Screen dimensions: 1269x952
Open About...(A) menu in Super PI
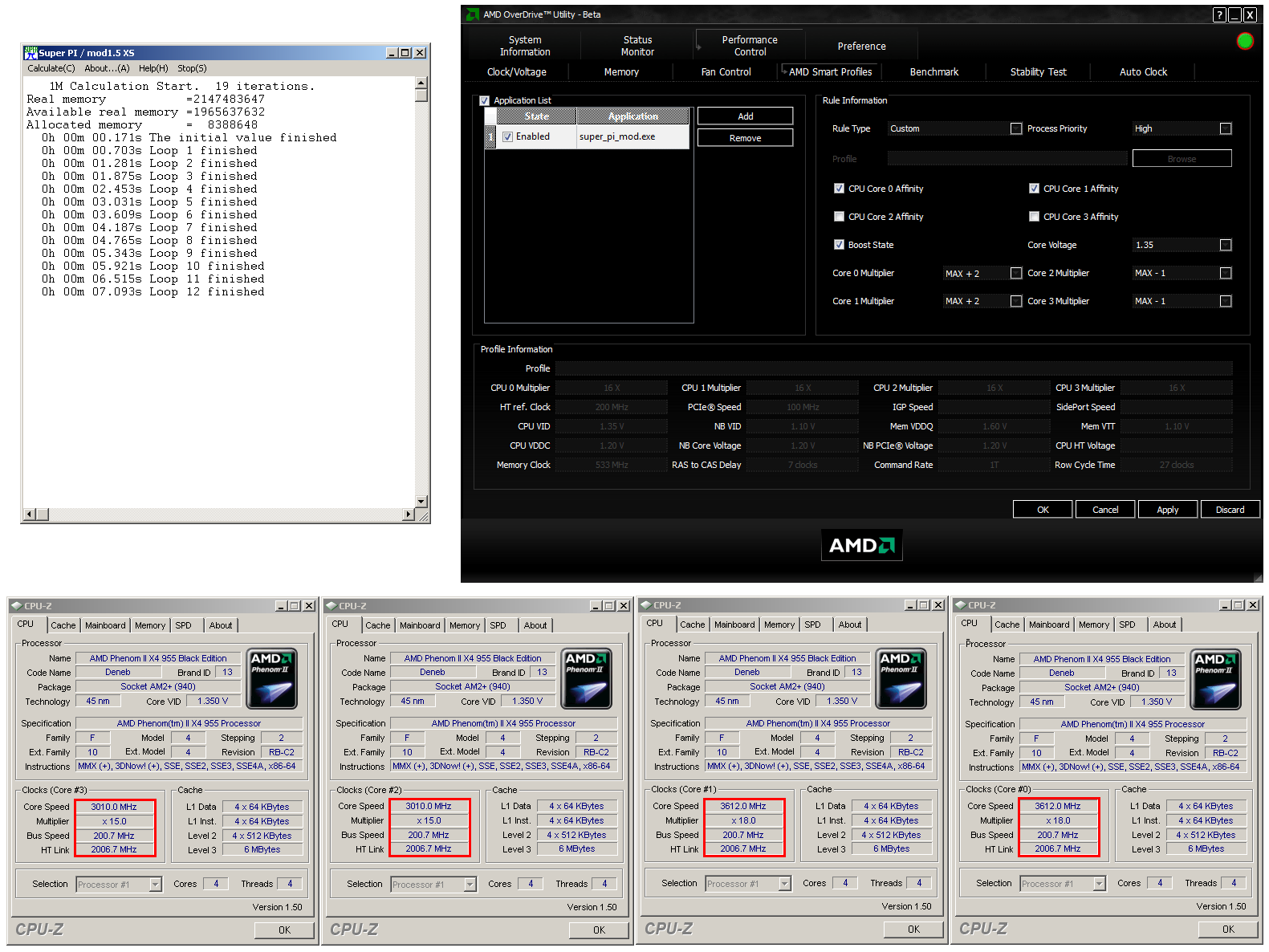click(107, 68)
